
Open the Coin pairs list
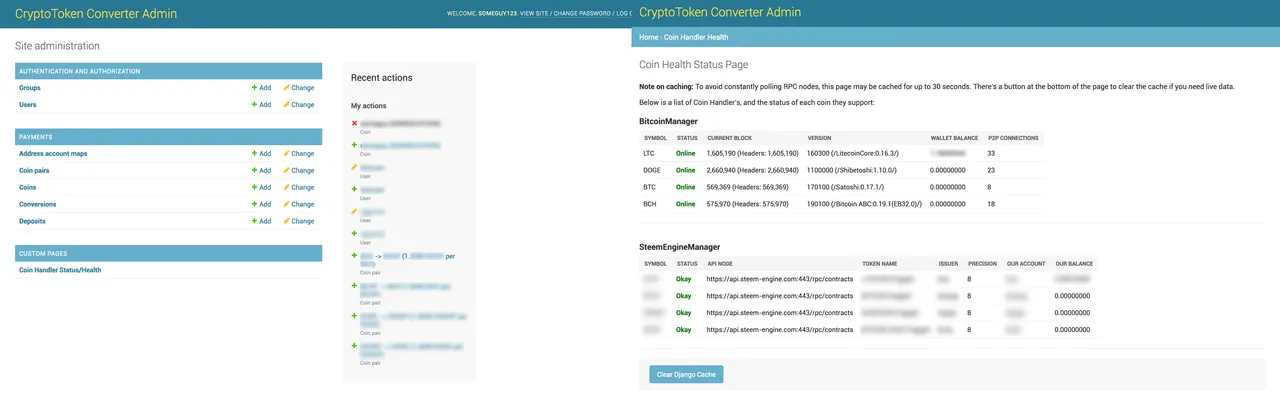(36, 170)
